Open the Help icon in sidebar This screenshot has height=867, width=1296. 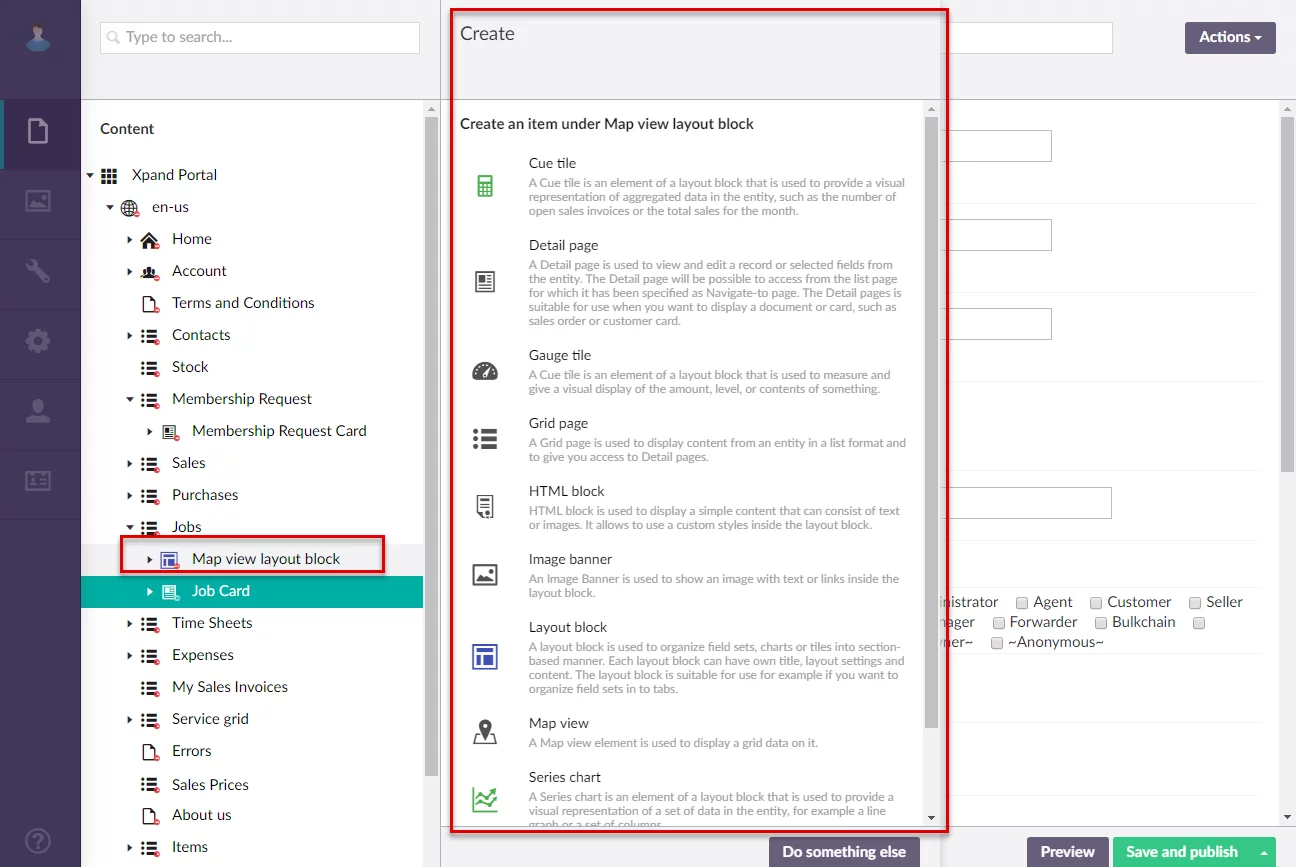click(x=38, y=841)
